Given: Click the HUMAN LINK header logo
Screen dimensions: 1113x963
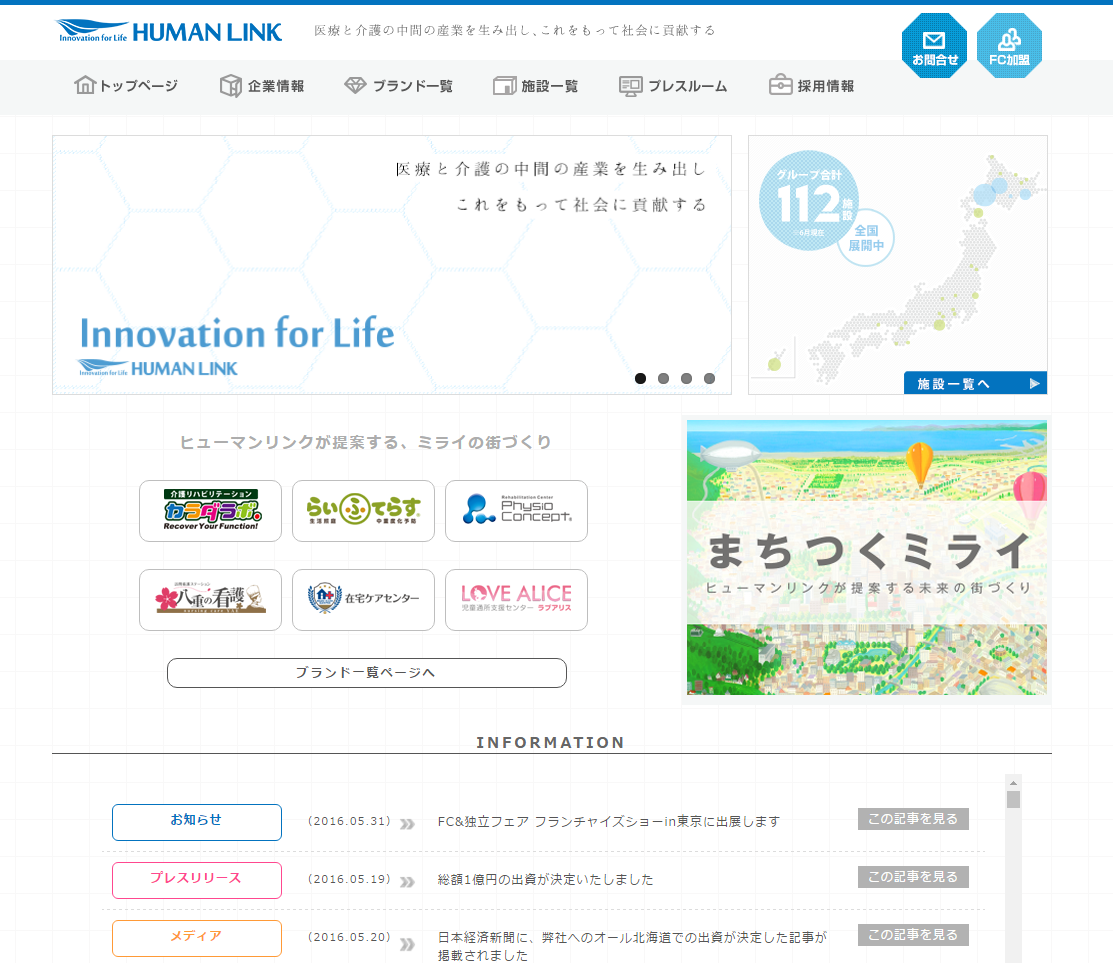Looking at the screenshot, I should [x=169, y=31].
